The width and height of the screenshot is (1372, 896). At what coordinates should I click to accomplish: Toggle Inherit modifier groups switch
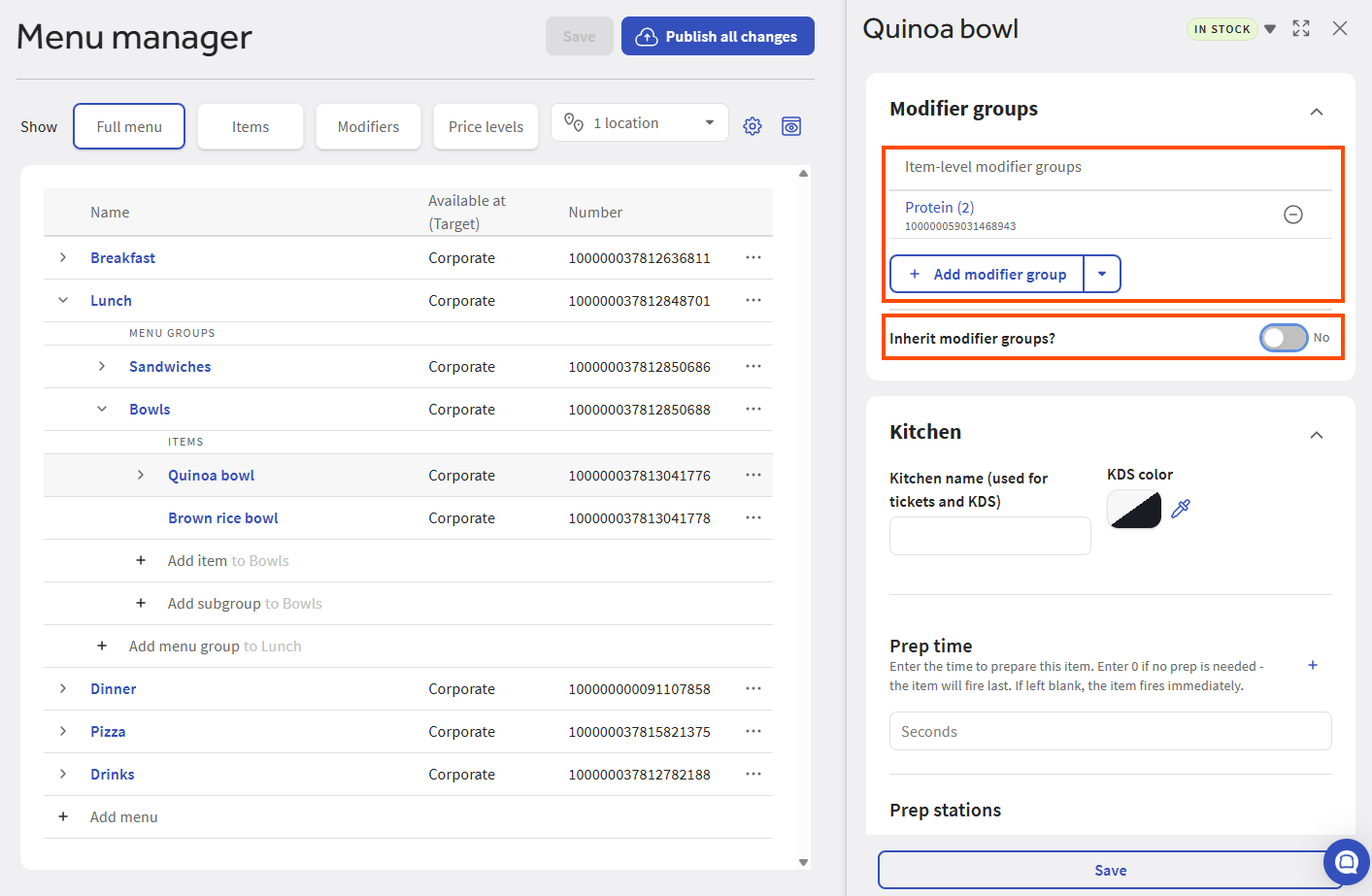coord(1284,338)
